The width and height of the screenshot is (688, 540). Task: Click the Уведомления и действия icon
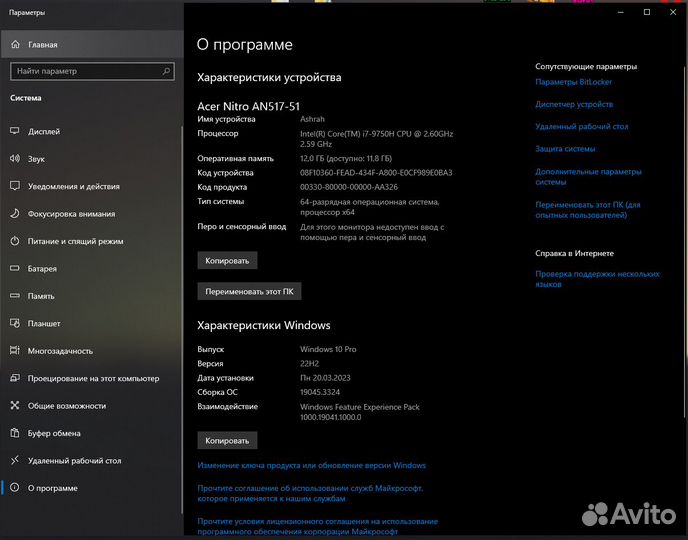pyautogui.click(x=15, y=186)
